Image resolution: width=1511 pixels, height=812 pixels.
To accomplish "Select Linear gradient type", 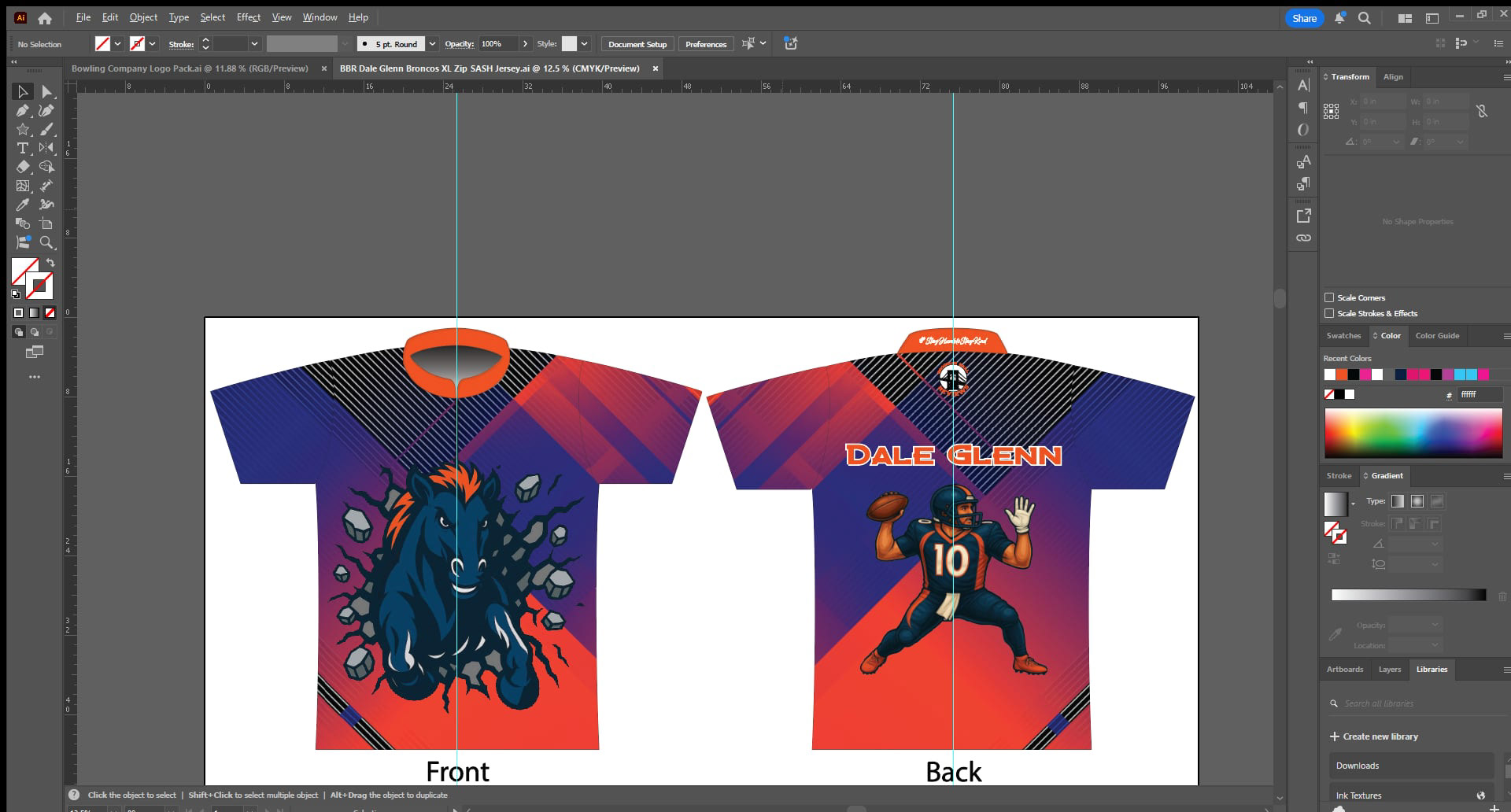I will pyautogui.click(x=1398, y=501).
